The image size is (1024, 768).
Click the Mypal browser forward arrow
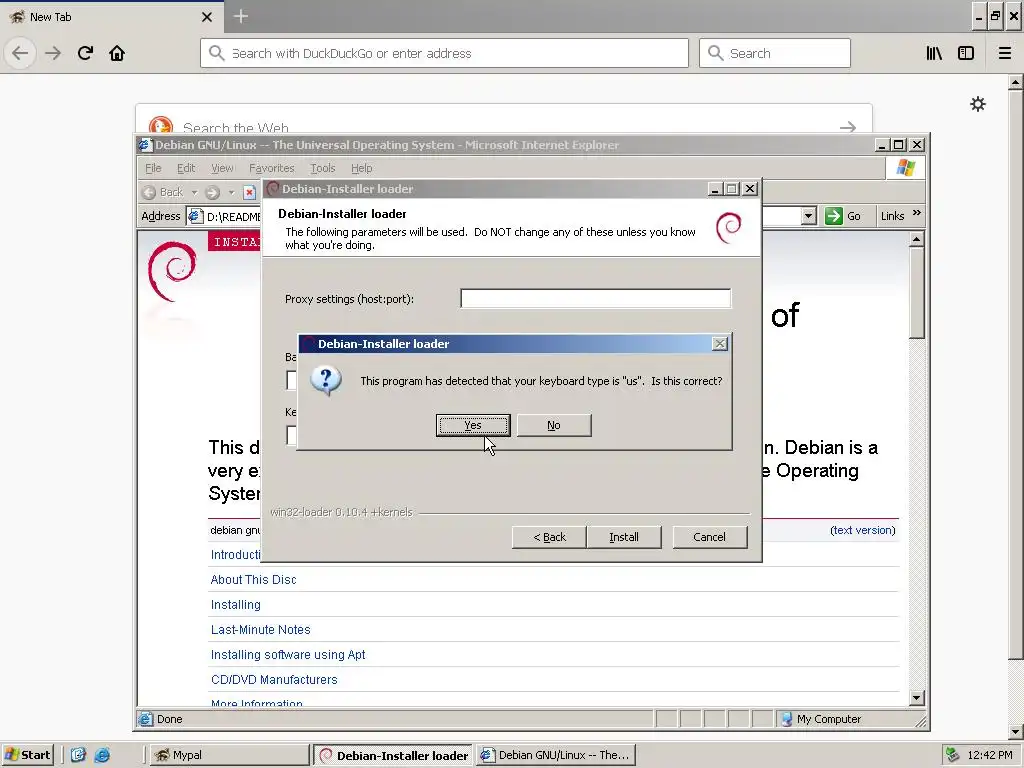[x=53, y=53]
